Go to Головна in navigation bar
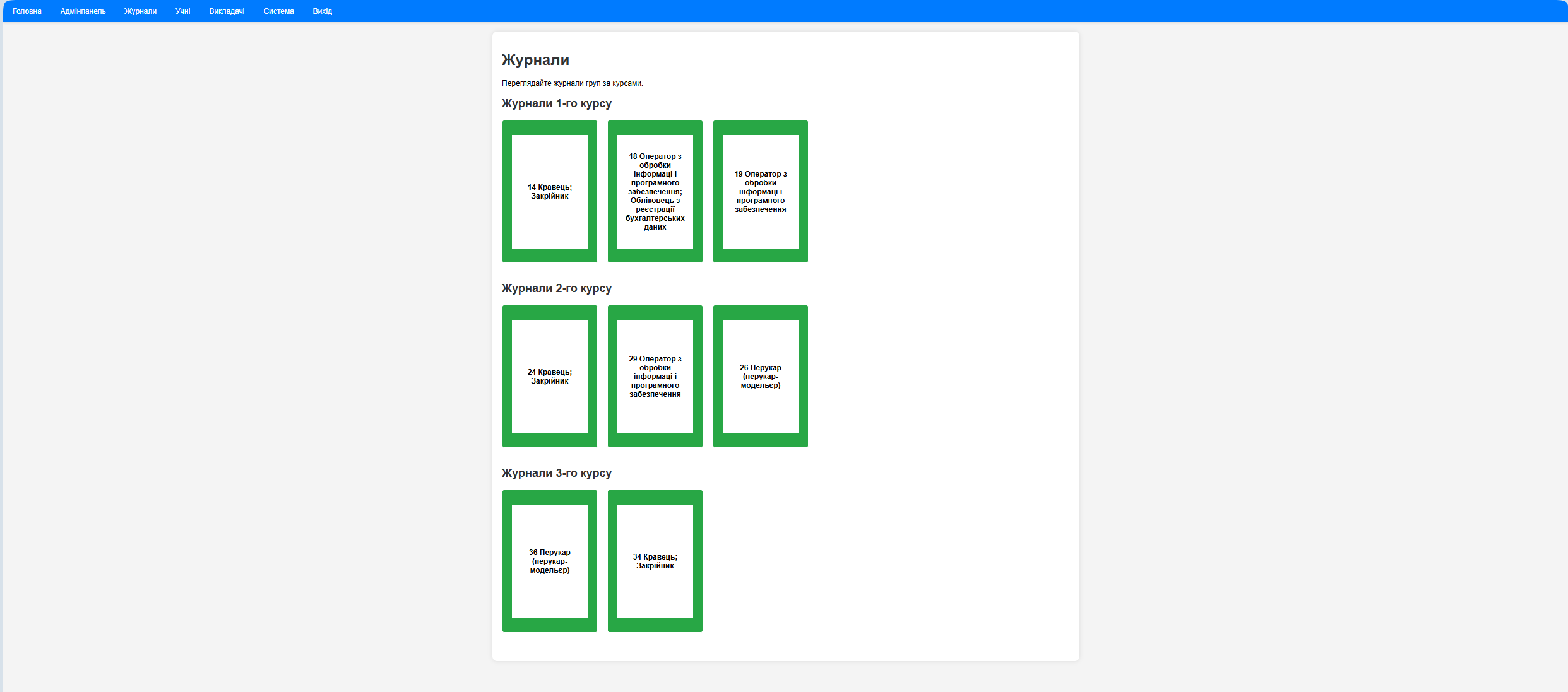The width and height of the screenshot is (1568, 692). (x=27, y=11)
